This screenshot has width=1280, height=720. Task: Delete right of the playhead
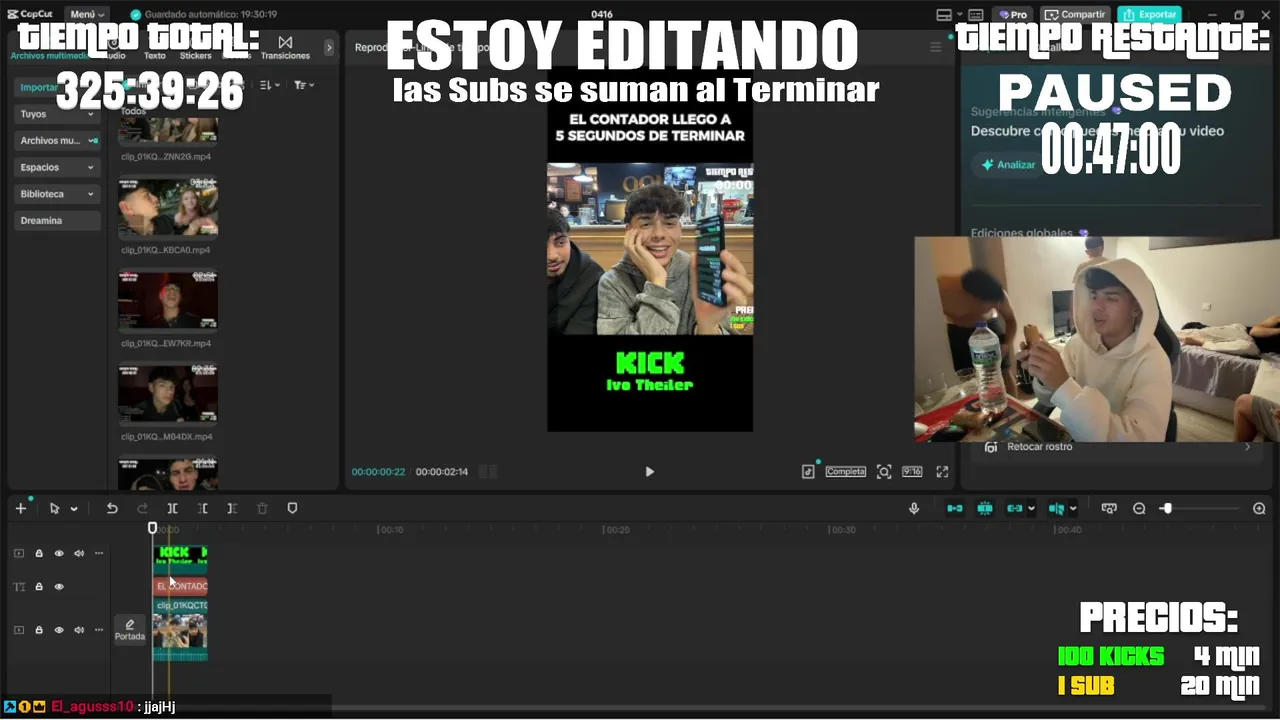point(232,508)
